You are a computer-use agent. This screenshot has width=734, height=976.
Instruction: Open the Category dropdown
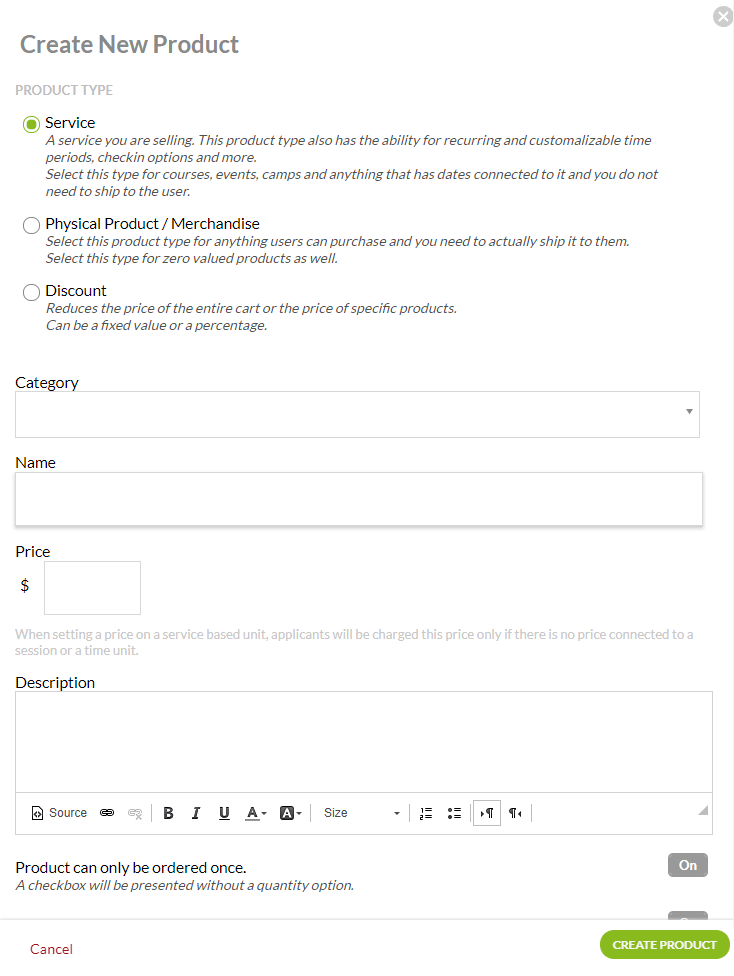pos(357,414)
